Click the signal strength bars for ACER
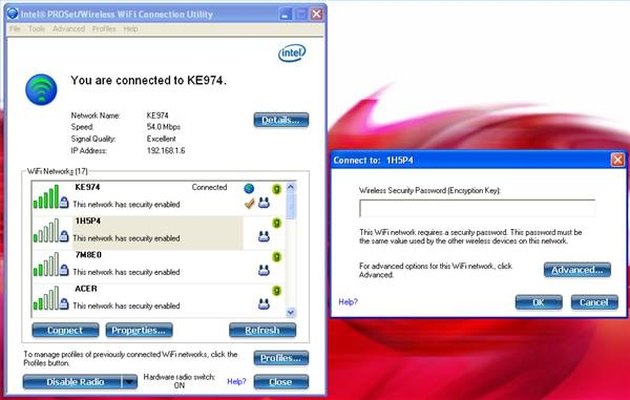The height and width of the screenshot is (400, 630). [x=47, y=298]
